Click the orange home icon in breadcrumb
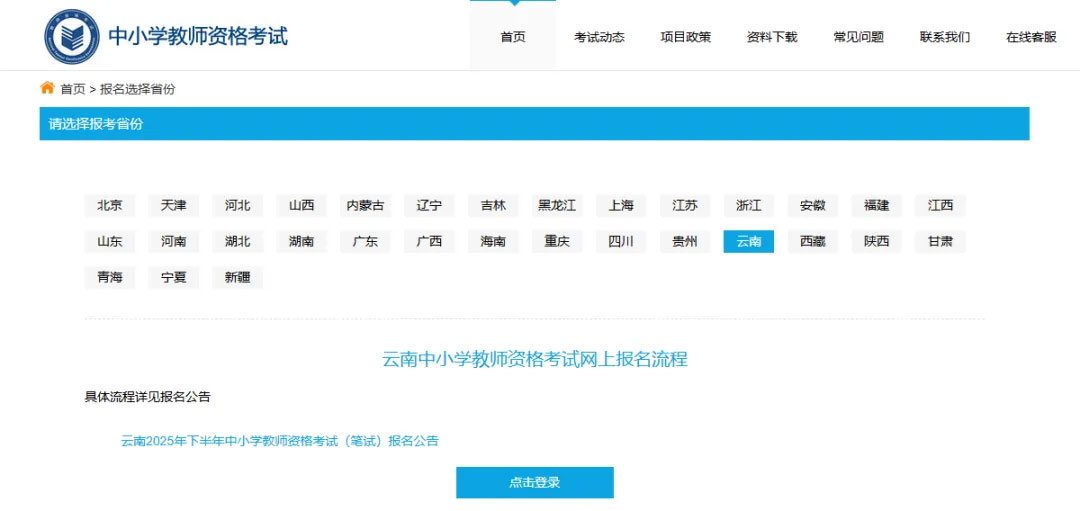 click(47, 88)
